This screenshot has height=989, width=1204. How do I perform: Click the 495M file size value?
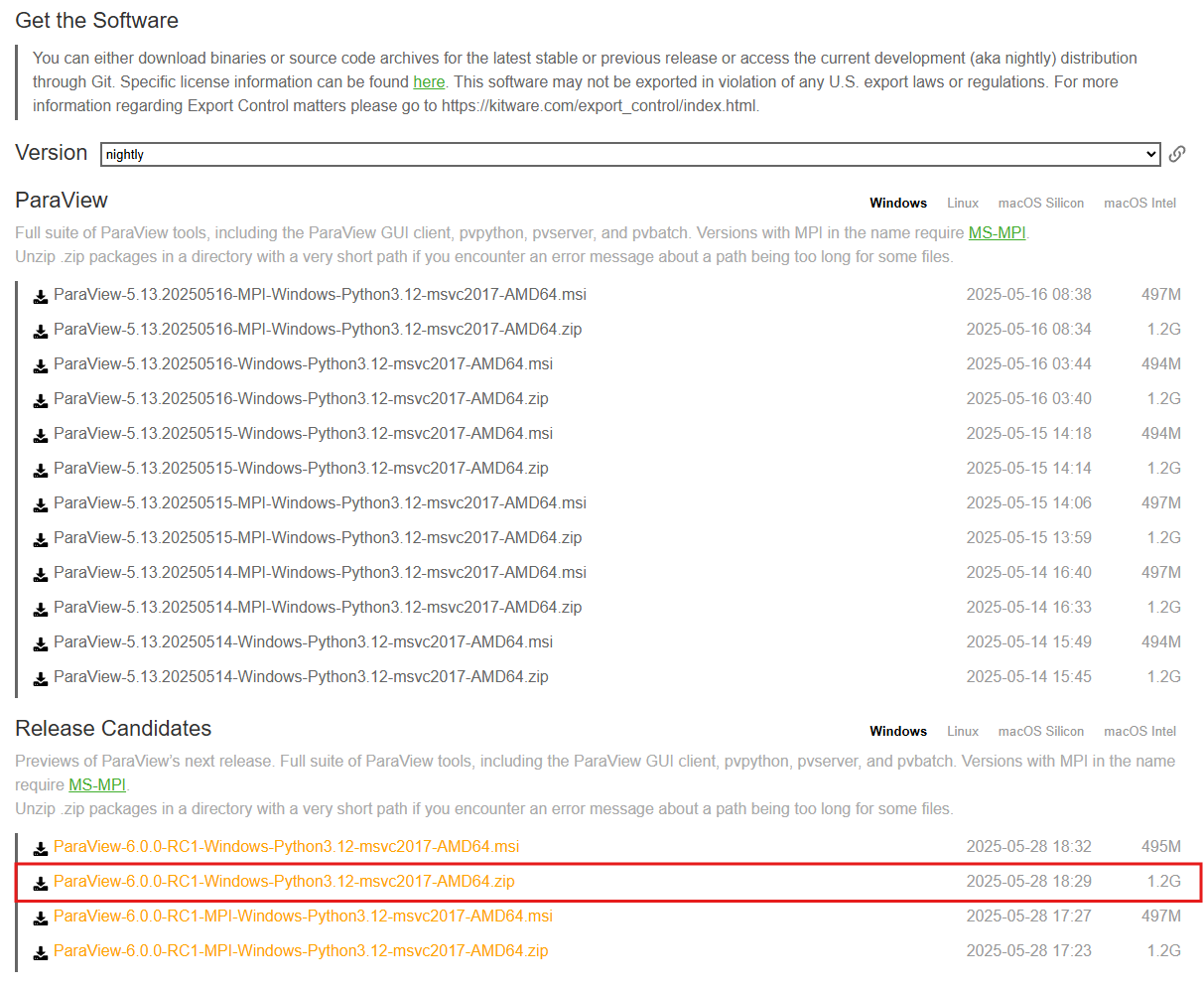coord(1161,846)
